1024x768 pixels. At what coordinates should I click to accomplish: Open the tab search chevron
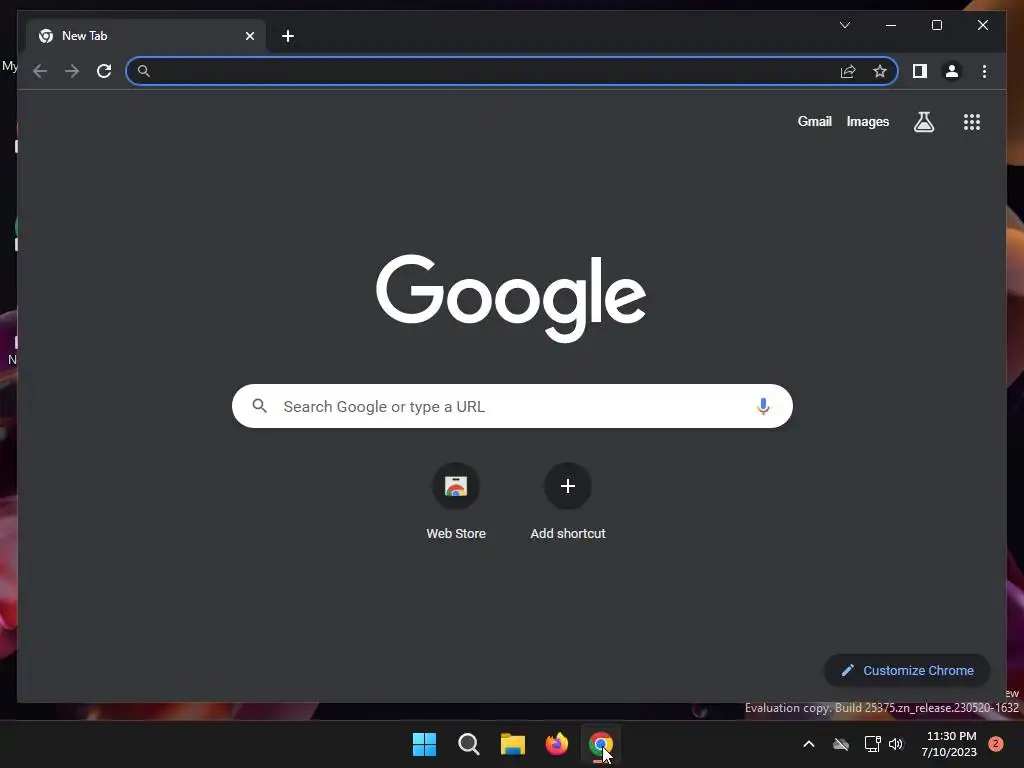tap(844, 25)
